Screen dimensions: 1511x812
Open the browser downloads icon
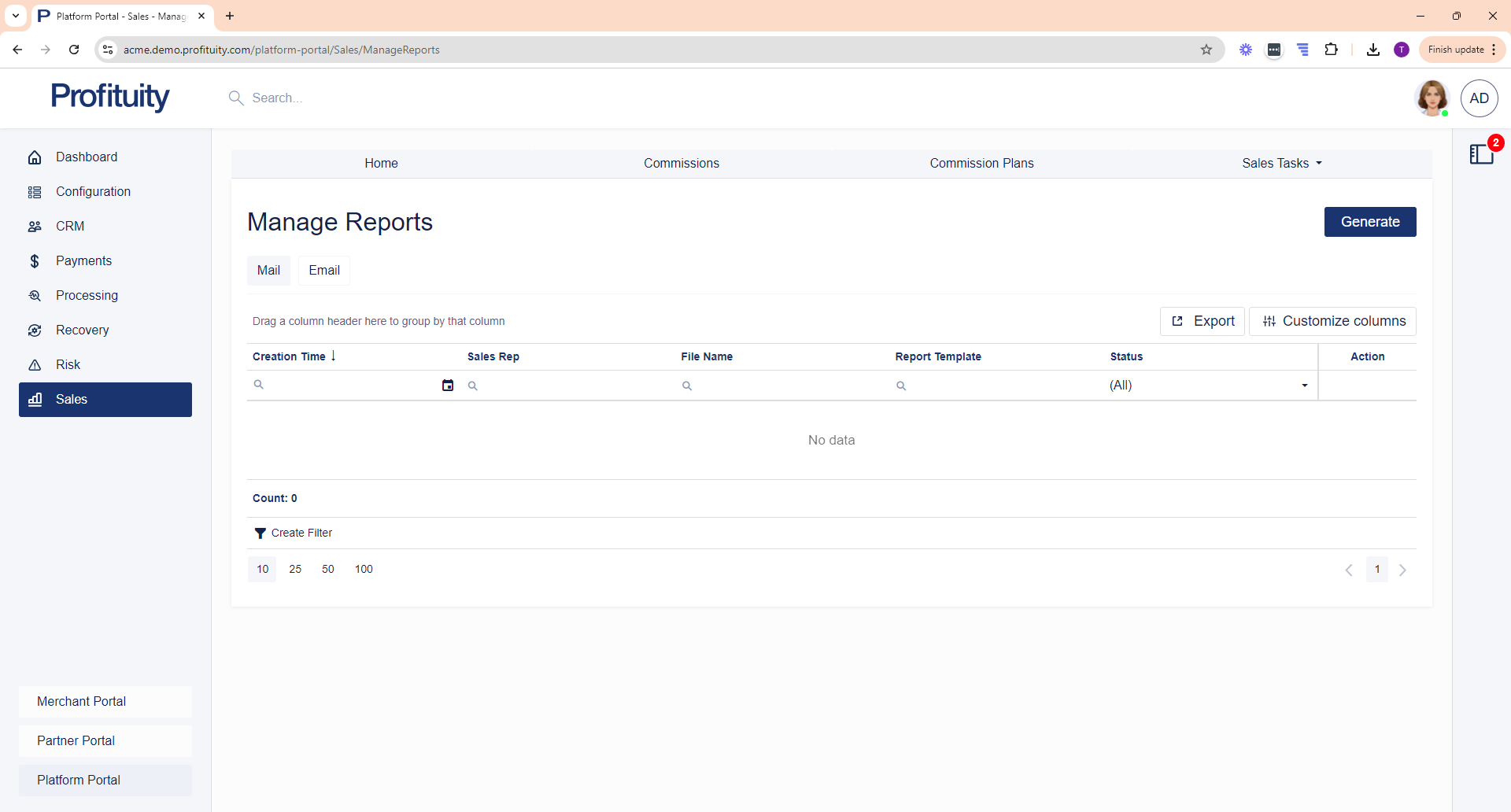[x=1373, y=50]
